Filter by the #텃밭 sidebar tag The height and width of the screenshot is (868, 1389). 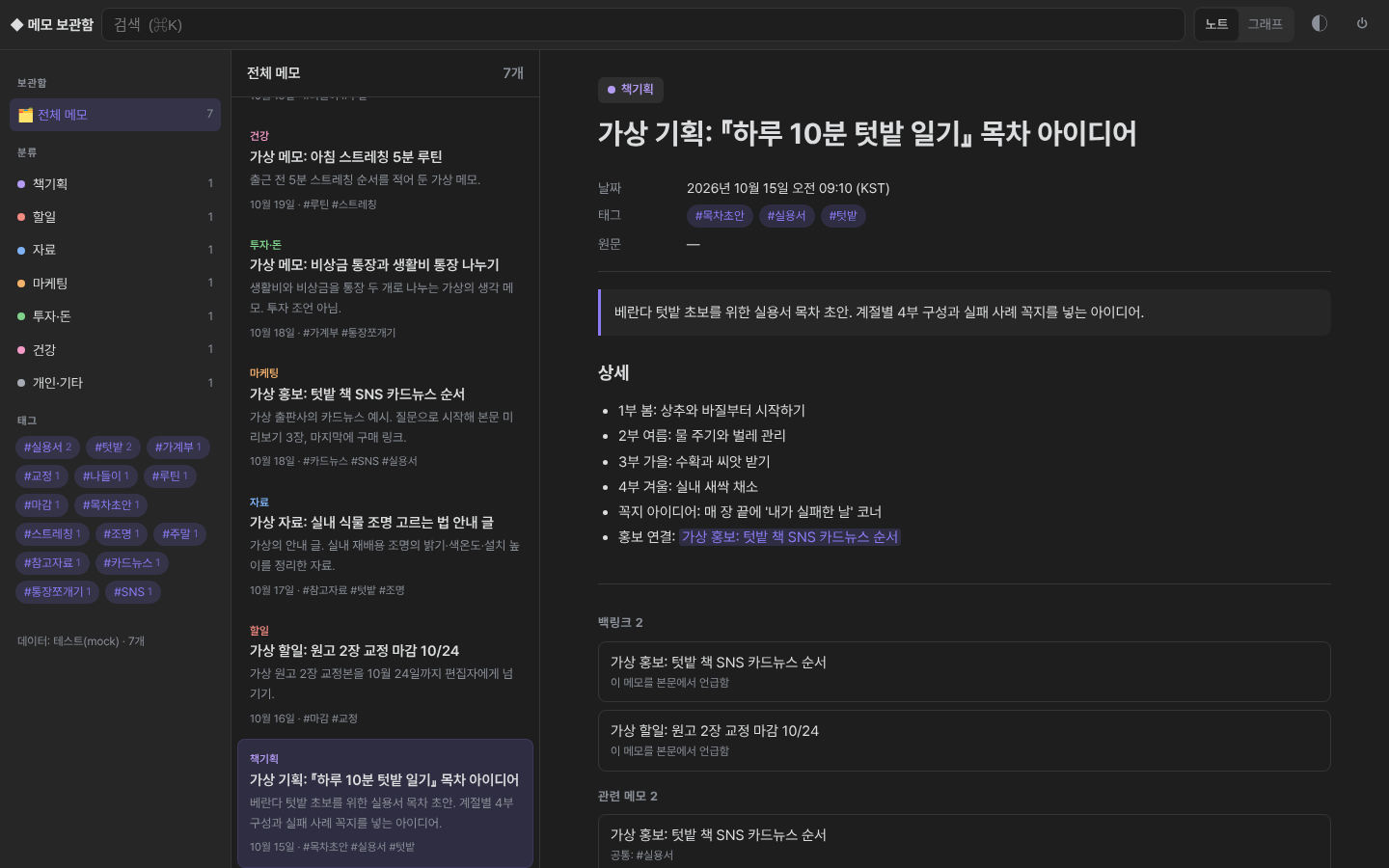114,448
